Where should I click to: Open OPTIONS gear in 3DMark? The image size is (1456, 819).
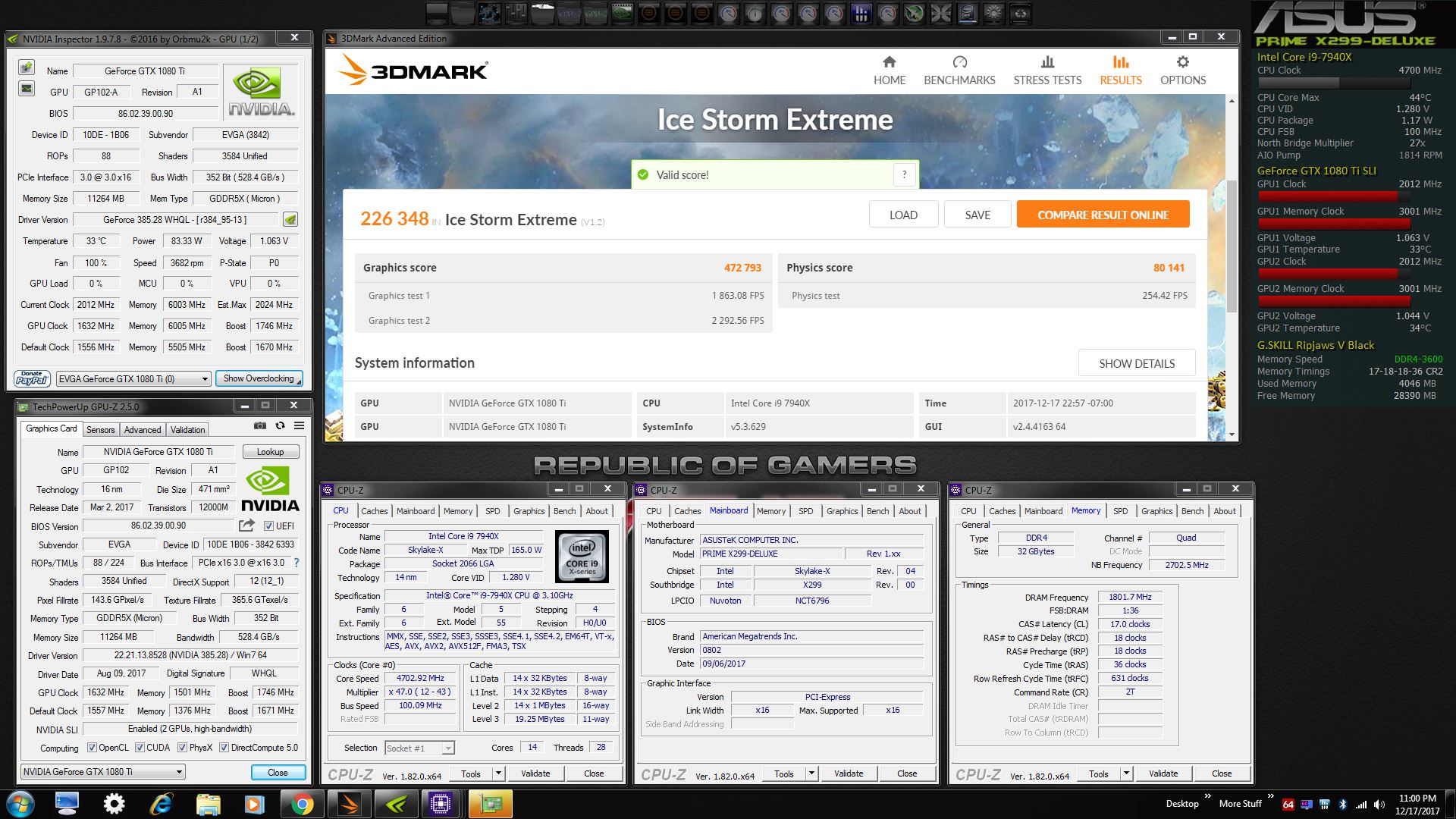(x=1183, y=71)
